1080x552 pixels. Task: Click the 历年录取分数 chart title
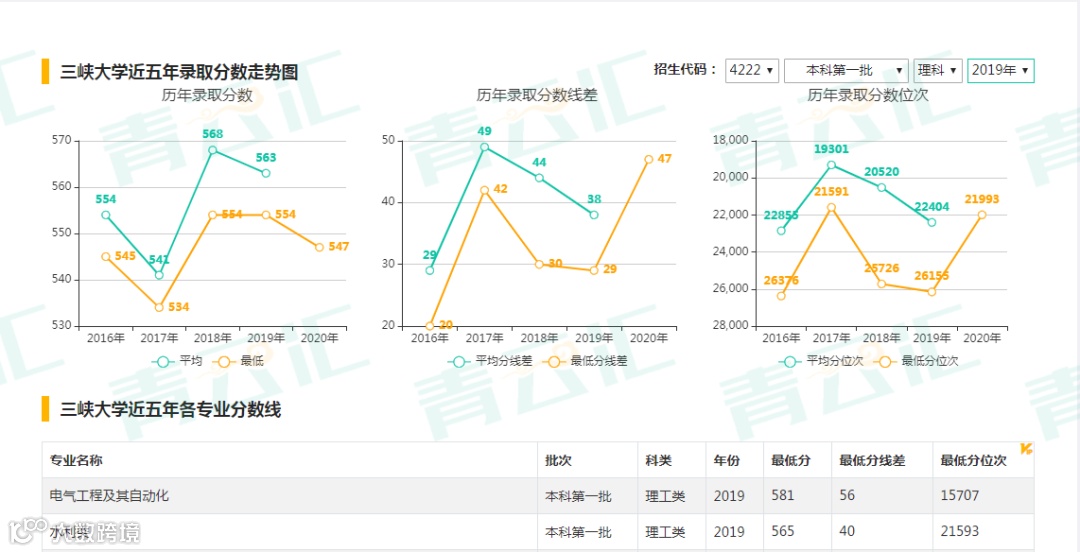207,95
